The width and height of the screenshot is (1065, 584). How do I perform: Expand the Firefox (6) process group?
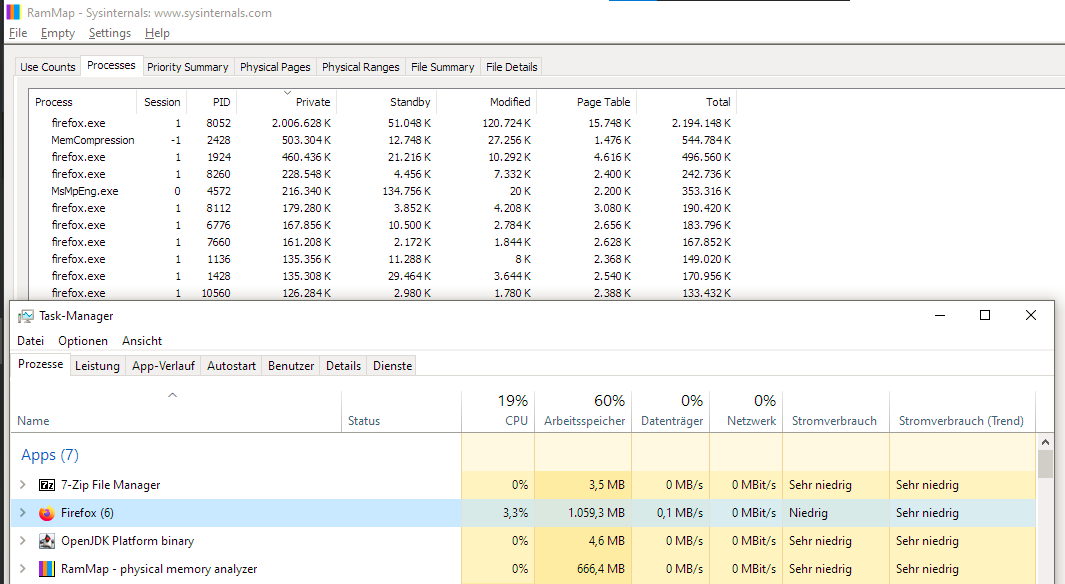[22, 513]
